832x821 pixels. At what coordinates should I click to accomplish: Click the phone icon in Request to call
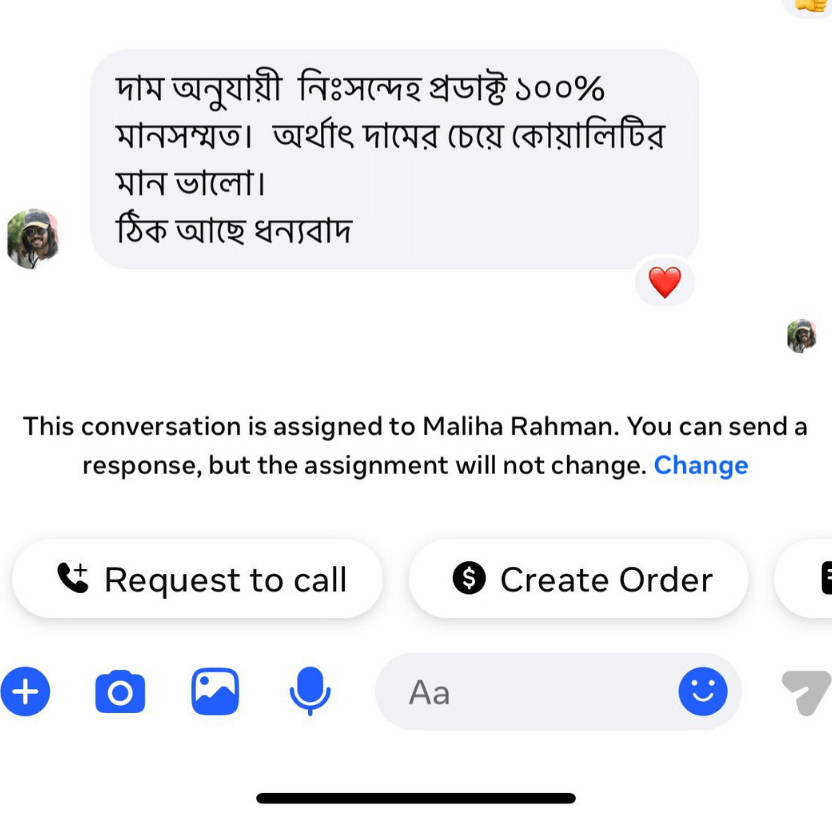(73, 578)
